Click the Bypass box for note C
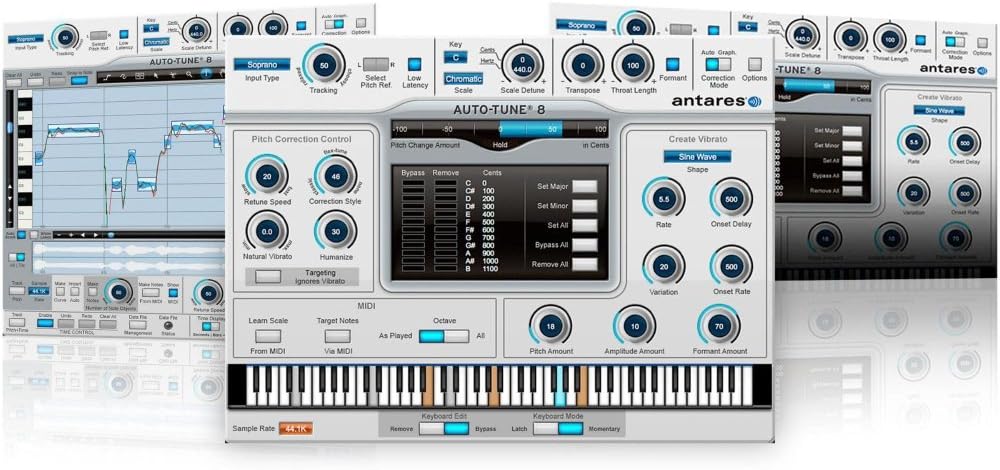Viewport: 1000px width, 470px height. 413,183
